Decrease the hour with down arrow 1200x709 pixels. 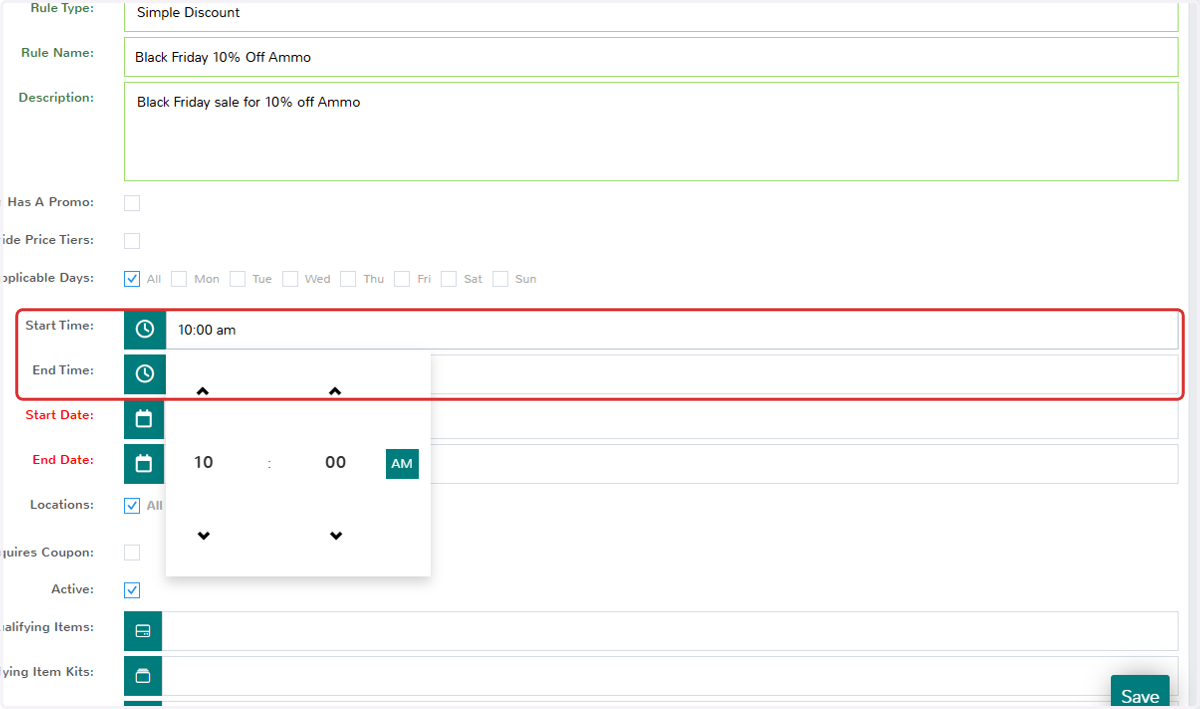(203, 536)
